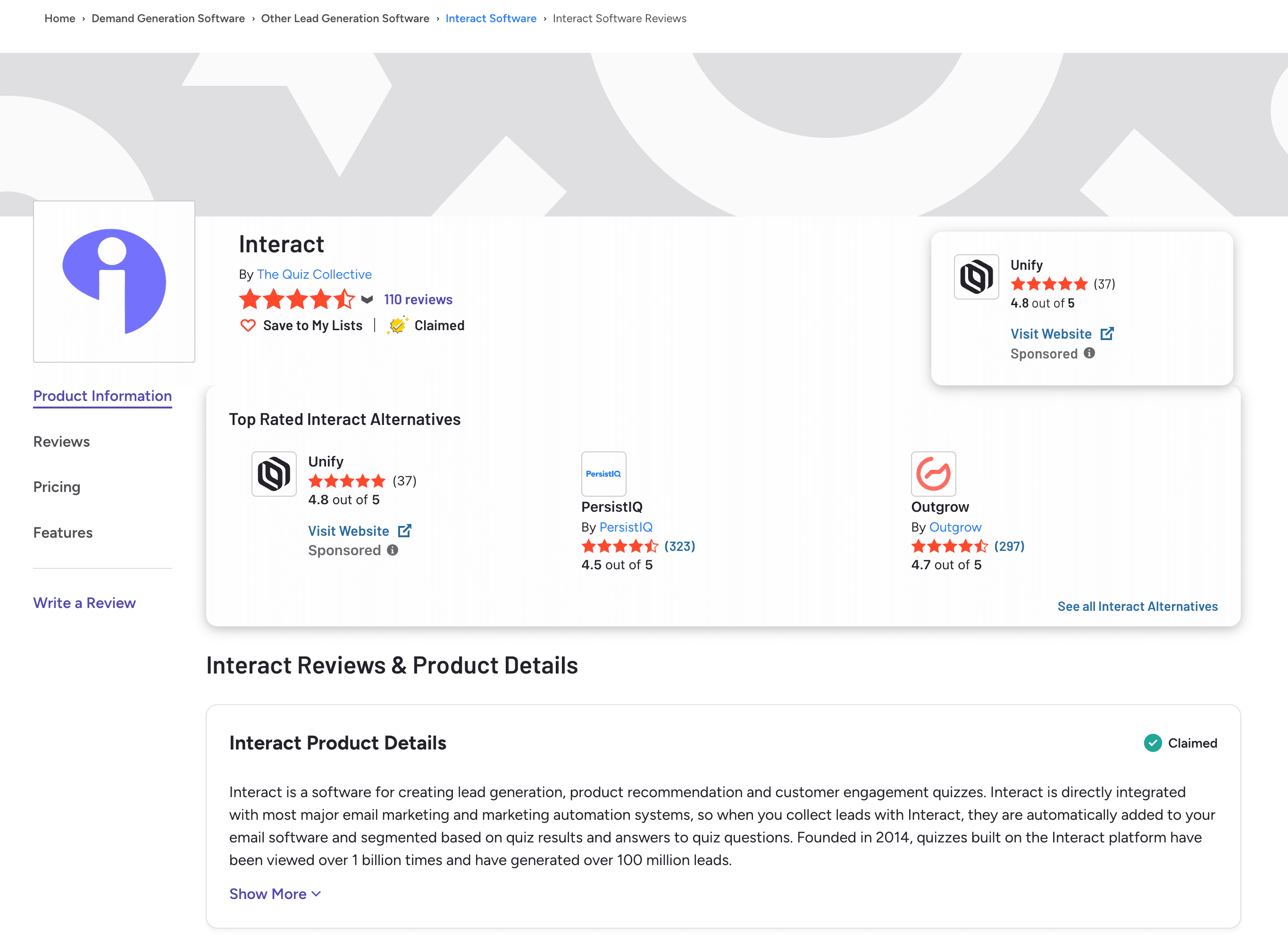Screen dimensions: 1288x949
Task: Expand star rating breakdown chevron
Action: (x=367, y=300)
